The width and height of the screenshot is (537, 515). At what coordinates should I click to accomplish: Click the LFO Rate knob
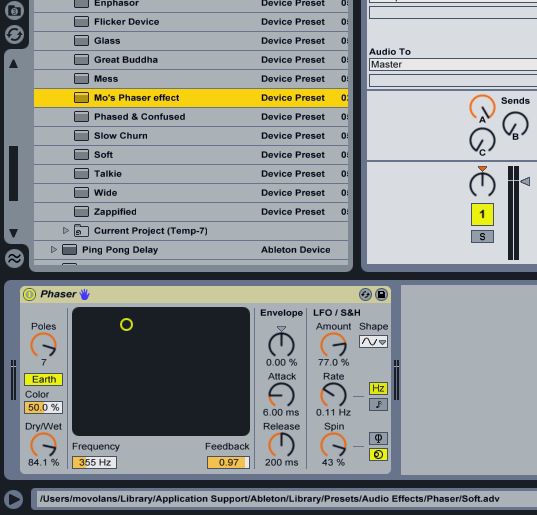[x=333, y=395]
